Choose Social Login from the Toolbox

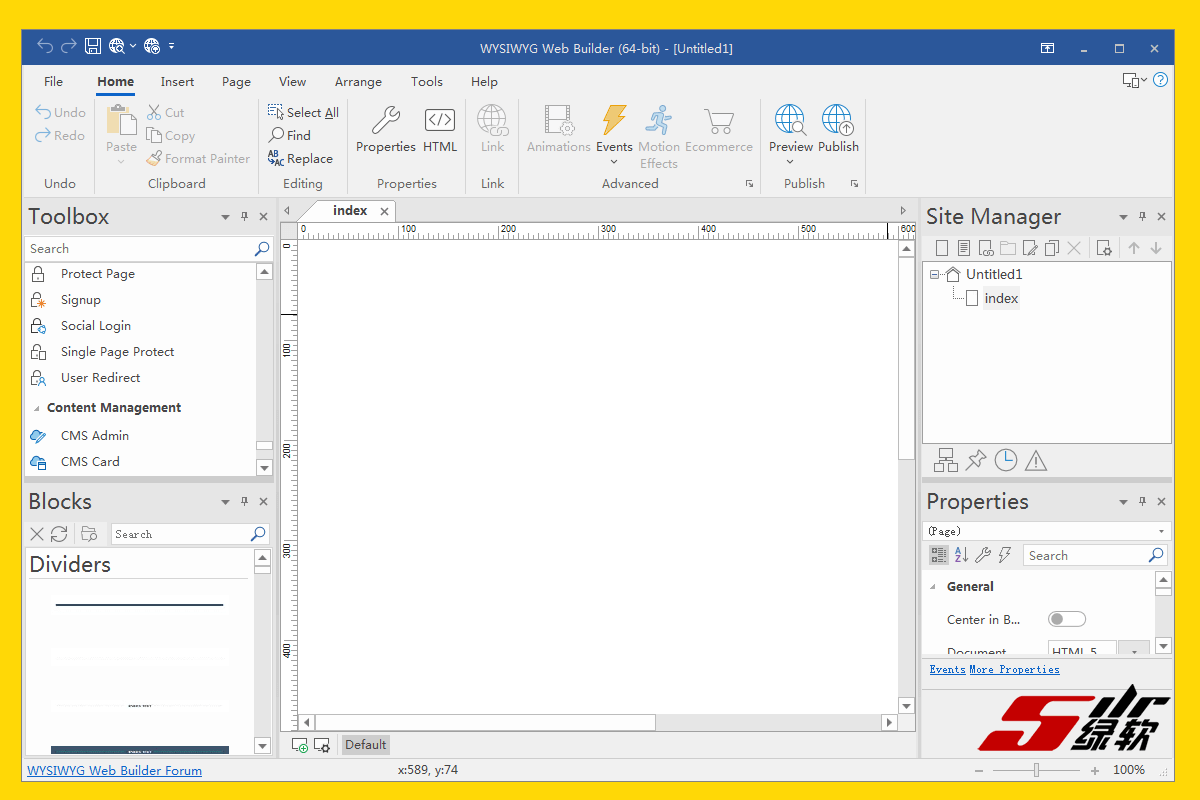coord(95,326)
